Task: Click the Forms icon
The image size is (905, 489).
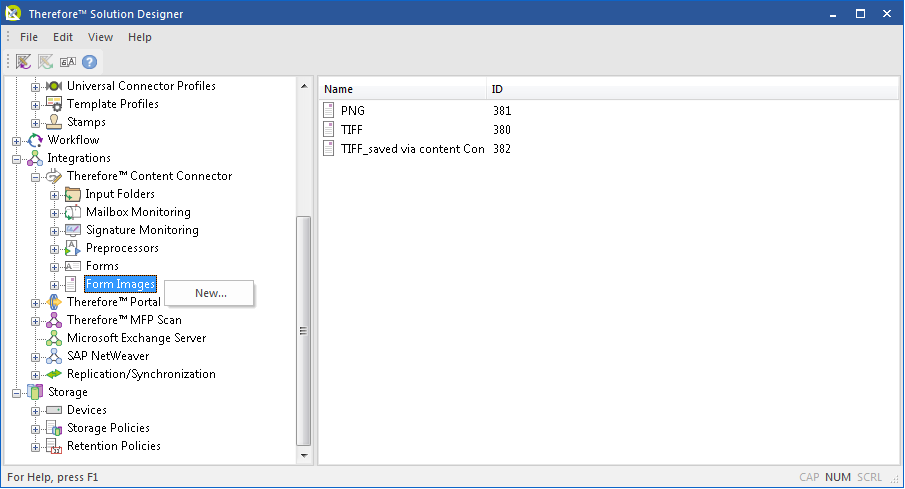Action: pos(73,266)
